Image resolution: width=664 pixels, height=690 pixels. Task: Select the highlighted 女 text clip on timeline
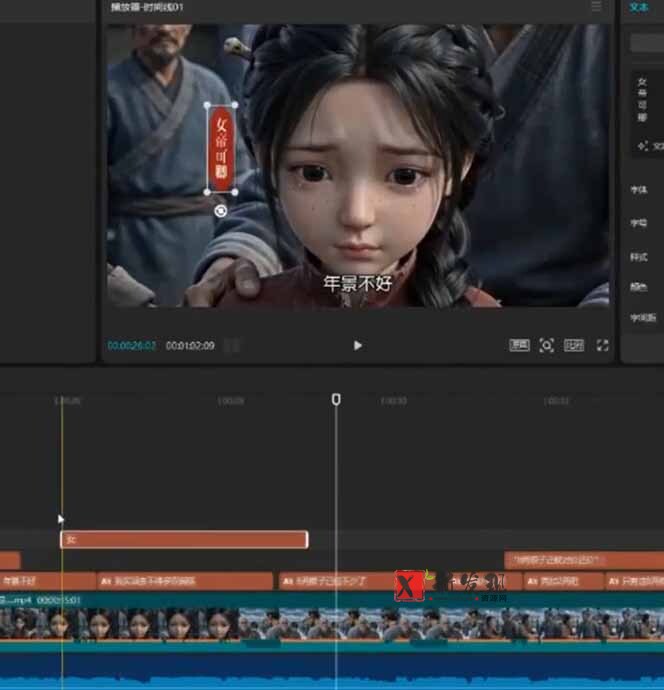point(184,540)
